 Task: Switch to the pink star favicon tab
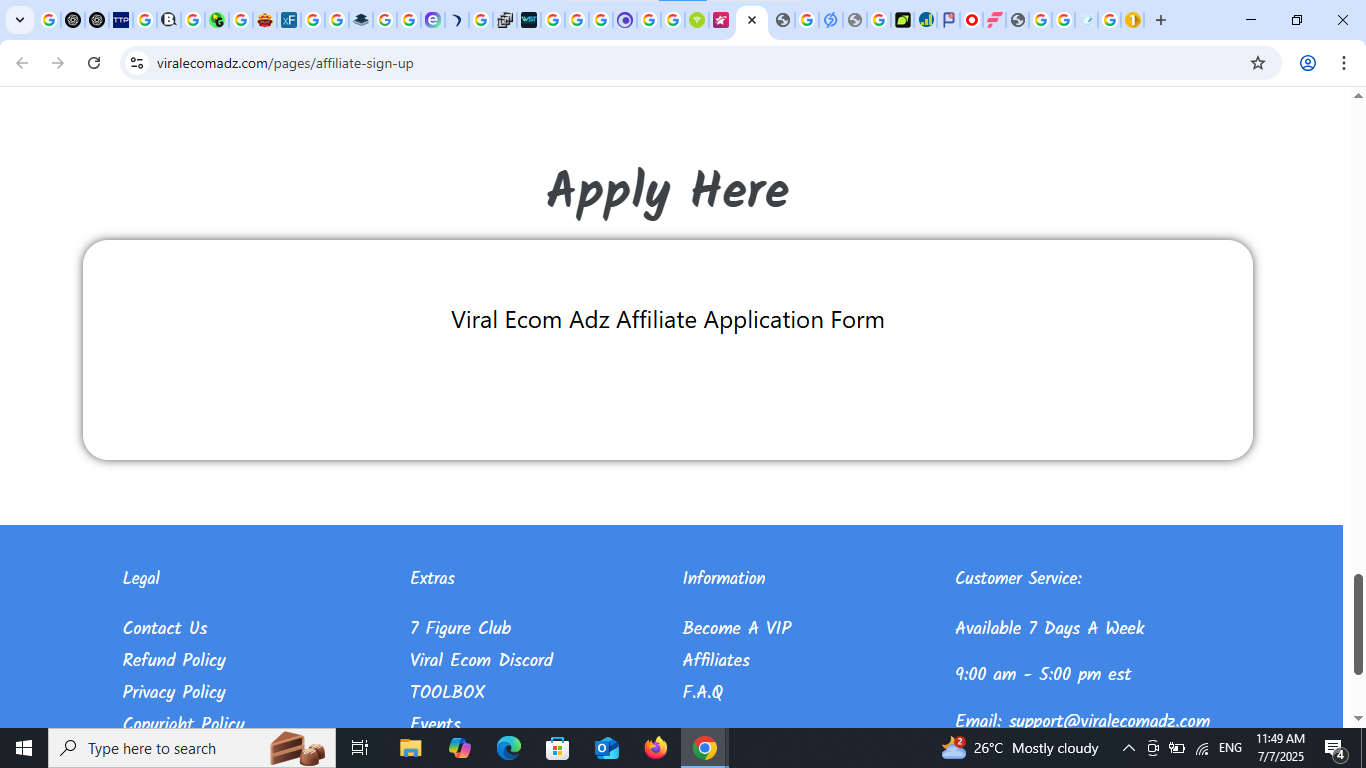pyautogui.click(x=721, y=20)
